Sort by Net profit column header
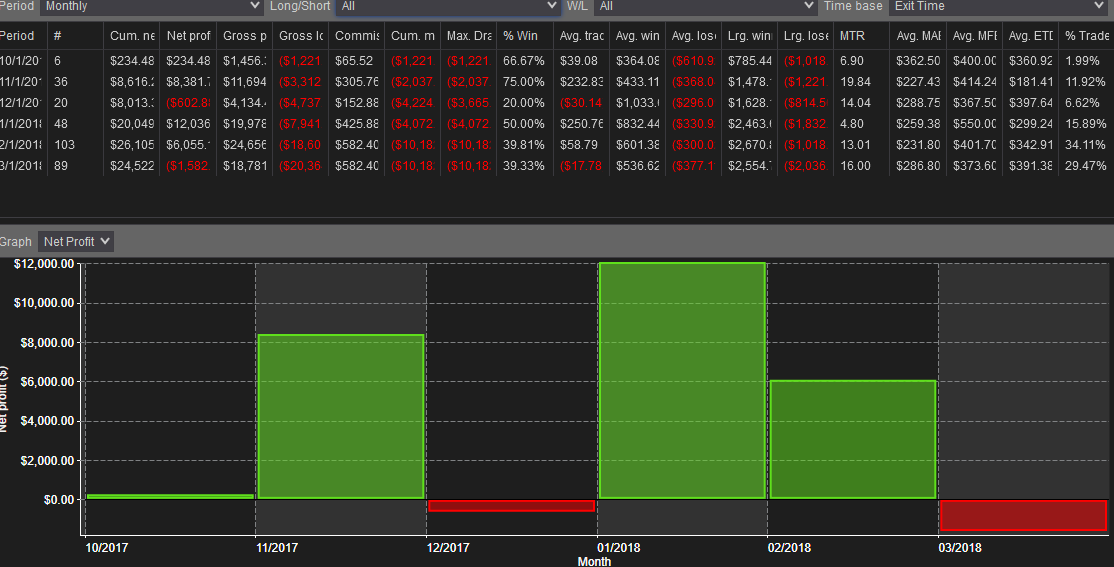 [x=188, y=36]
